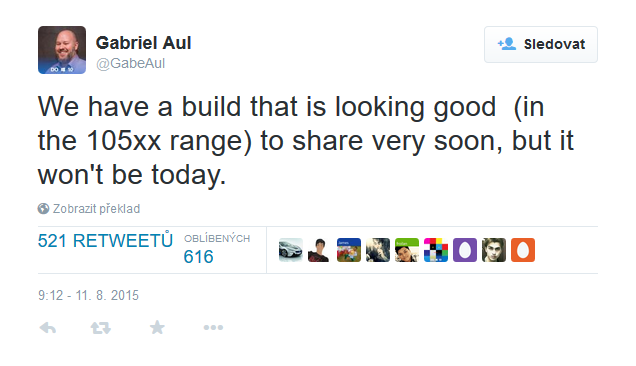Open the red-shirt person avatar
The width and height of the screenshot is (636, 366).
pyautogui.click(x=320, y=250)
